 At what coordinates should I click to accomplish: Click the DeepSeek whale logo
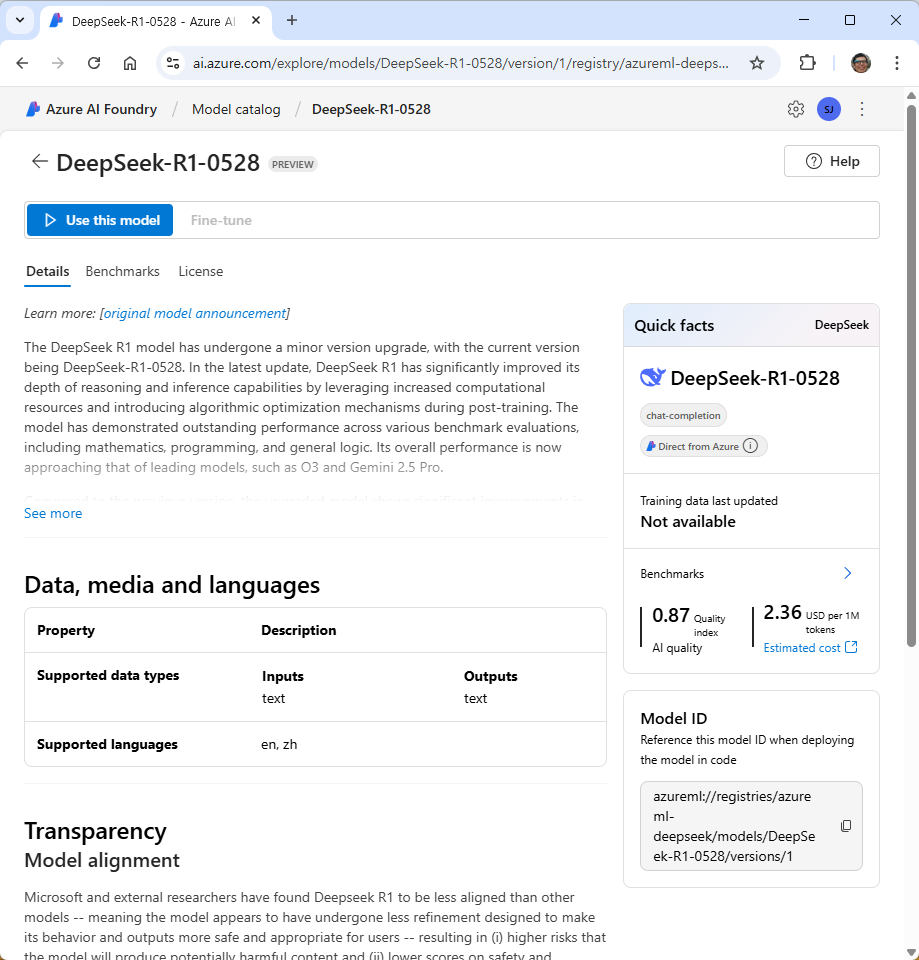[x=653, y=378]
